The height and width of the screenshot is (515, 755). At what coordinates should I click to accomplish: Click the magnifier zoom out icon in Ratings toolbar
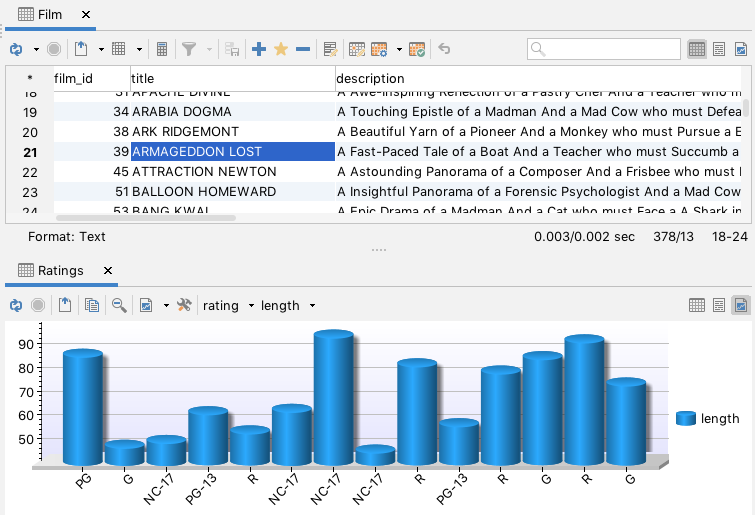[119, 306]
